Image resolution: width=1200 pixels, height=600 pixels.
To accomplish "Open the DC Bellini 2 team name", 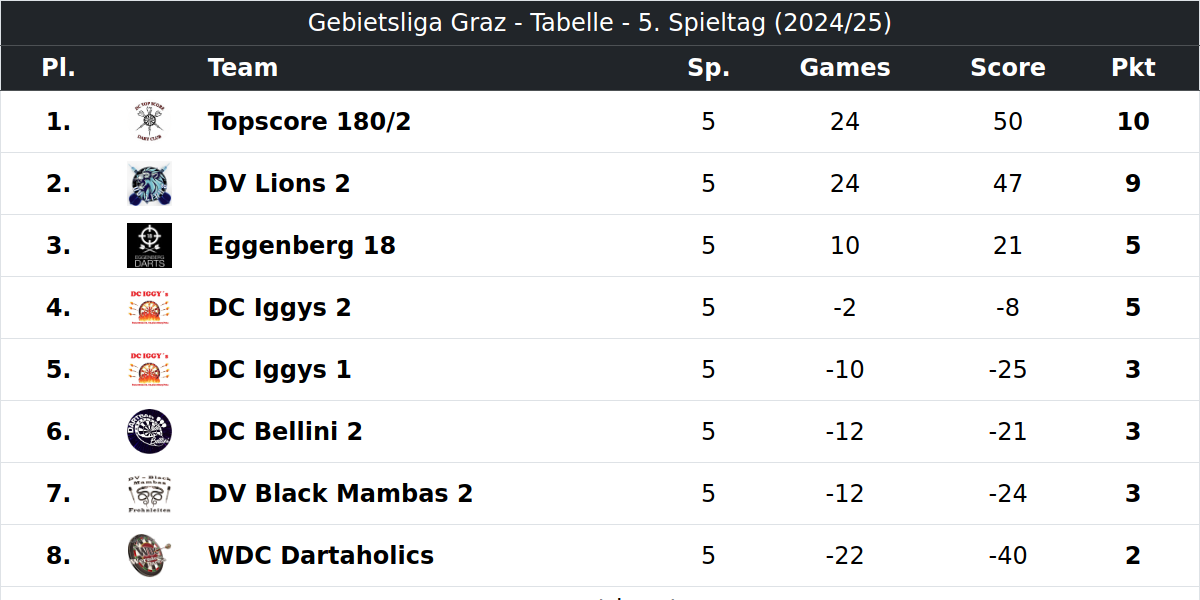I will pyautogui.click(x=285, y=432).
